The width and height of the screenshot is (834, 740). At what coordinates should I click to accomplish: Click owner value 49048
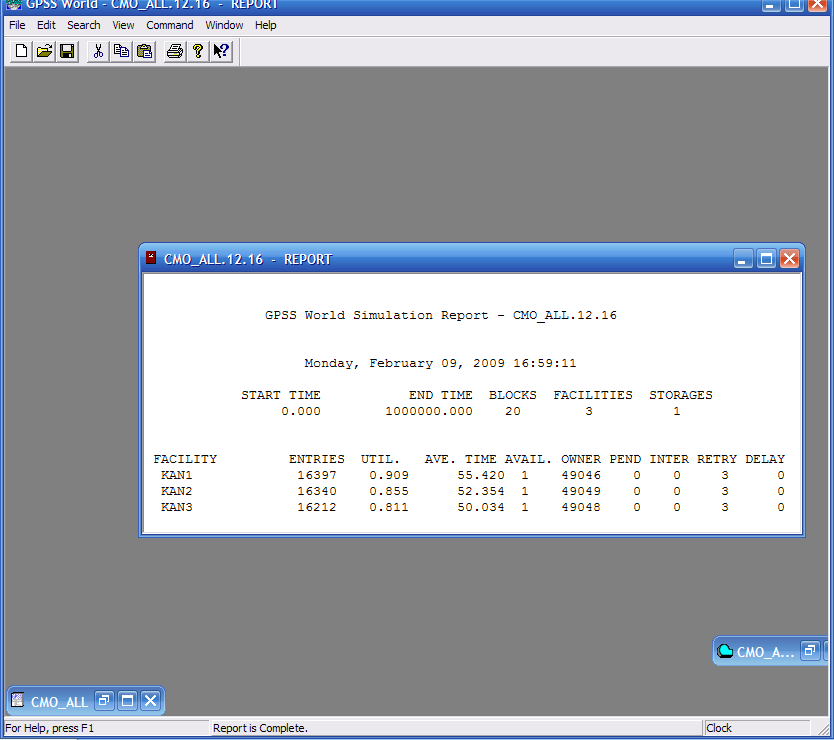click(581, 507)
